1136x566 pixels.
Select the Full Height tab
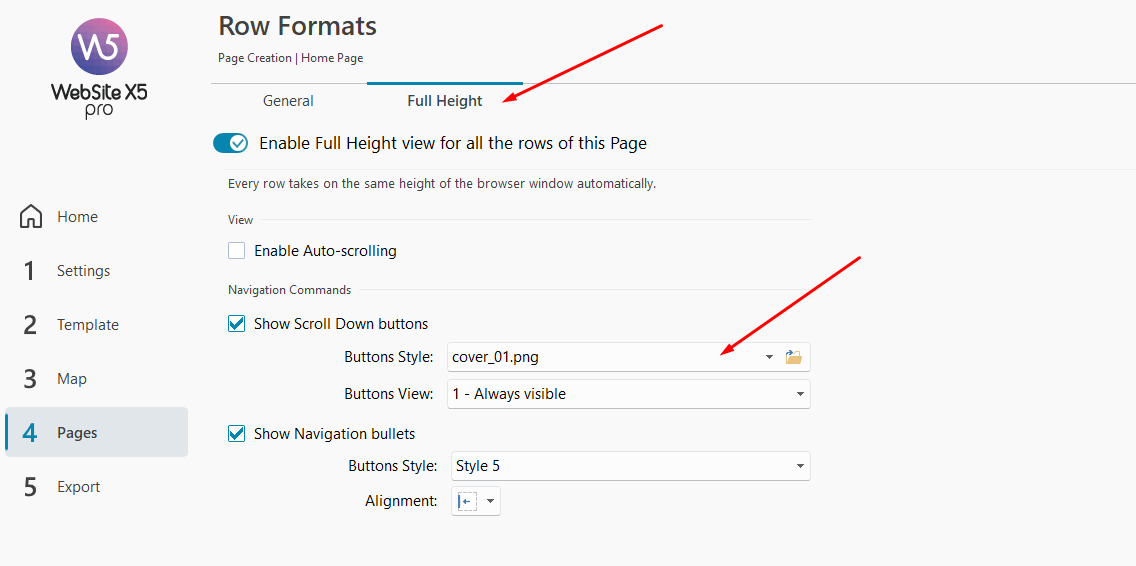click(x=445, y=101)
